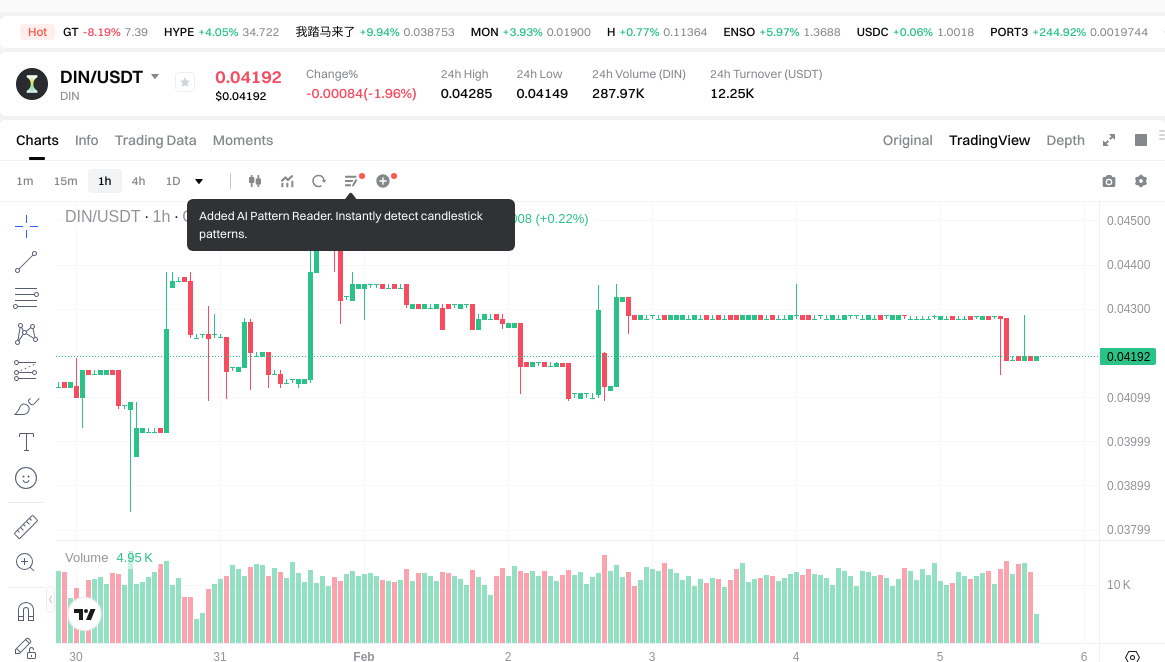This screenshot has width=1165, height=662.
Task: Open the indicators chart icon
Action: (287, 181)
